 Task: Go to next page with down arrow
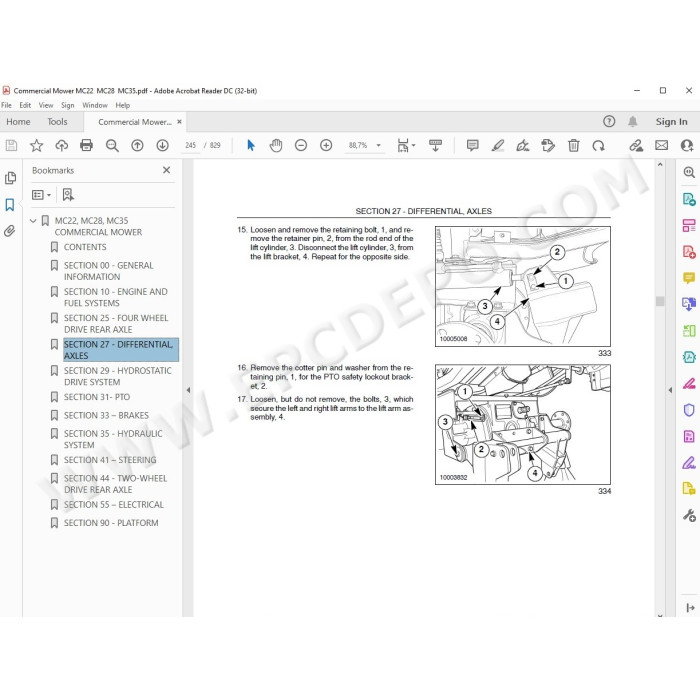coord(162,145)
